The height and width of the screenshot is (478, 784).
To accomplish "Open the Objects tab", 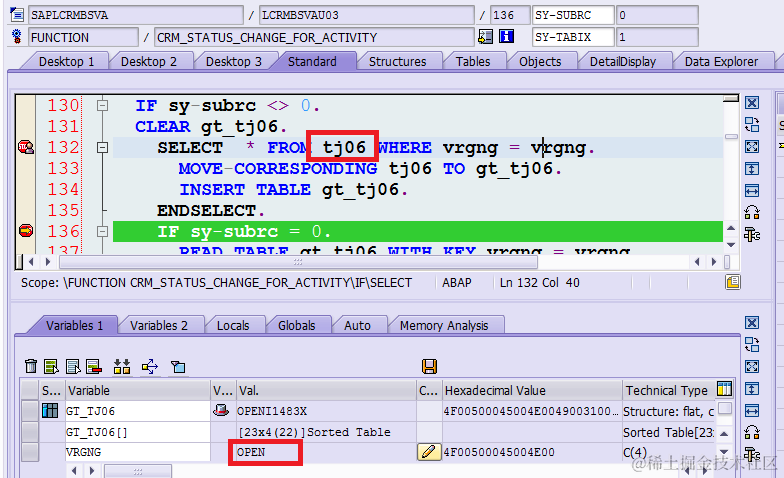I will (x=540, y=62).
